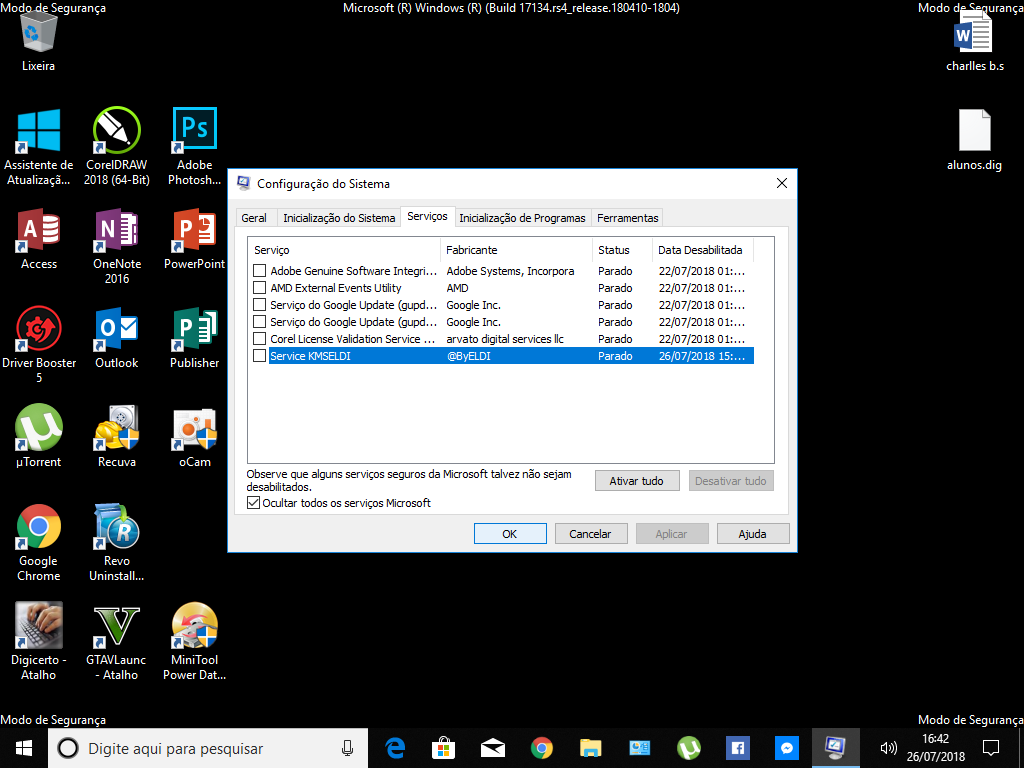Switch to the Geral tab
The width and height of the screenshot is (1024, 768).
(253, 218)
